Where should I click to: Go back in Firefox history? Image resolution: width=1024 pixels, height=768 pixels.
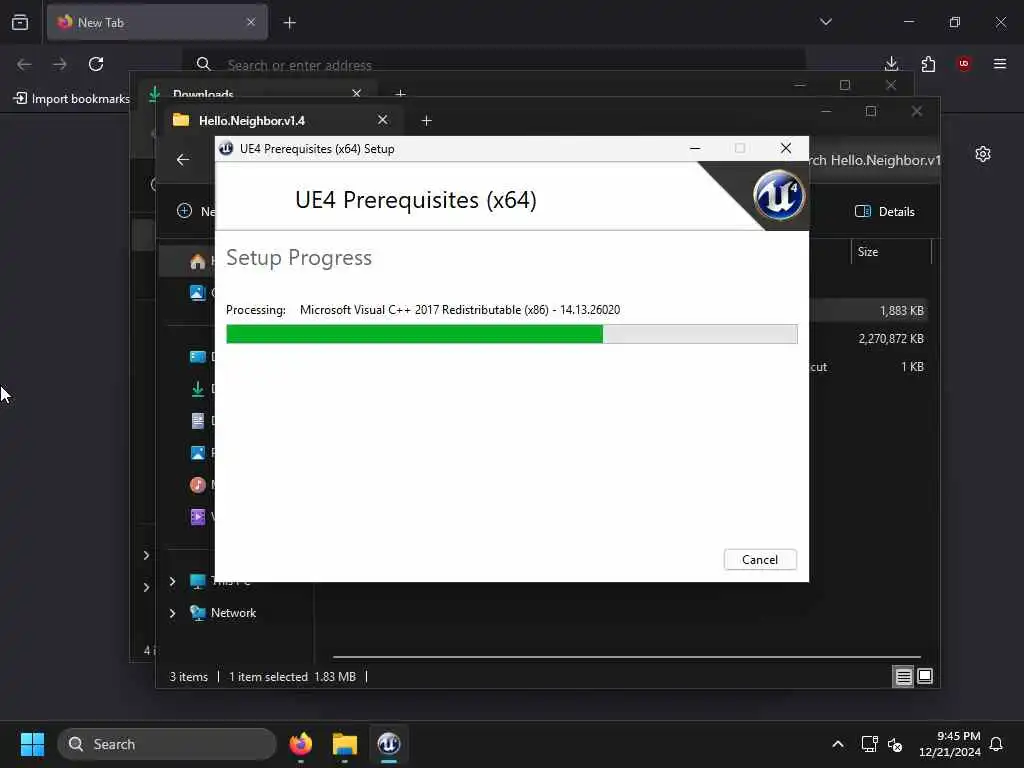(24, 64)
